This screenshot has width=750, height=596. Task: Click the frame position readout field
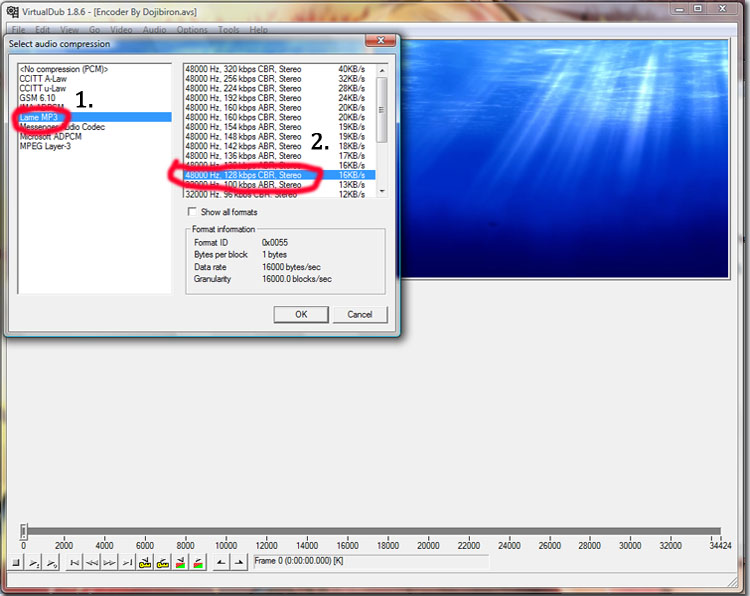click(371, 561)
